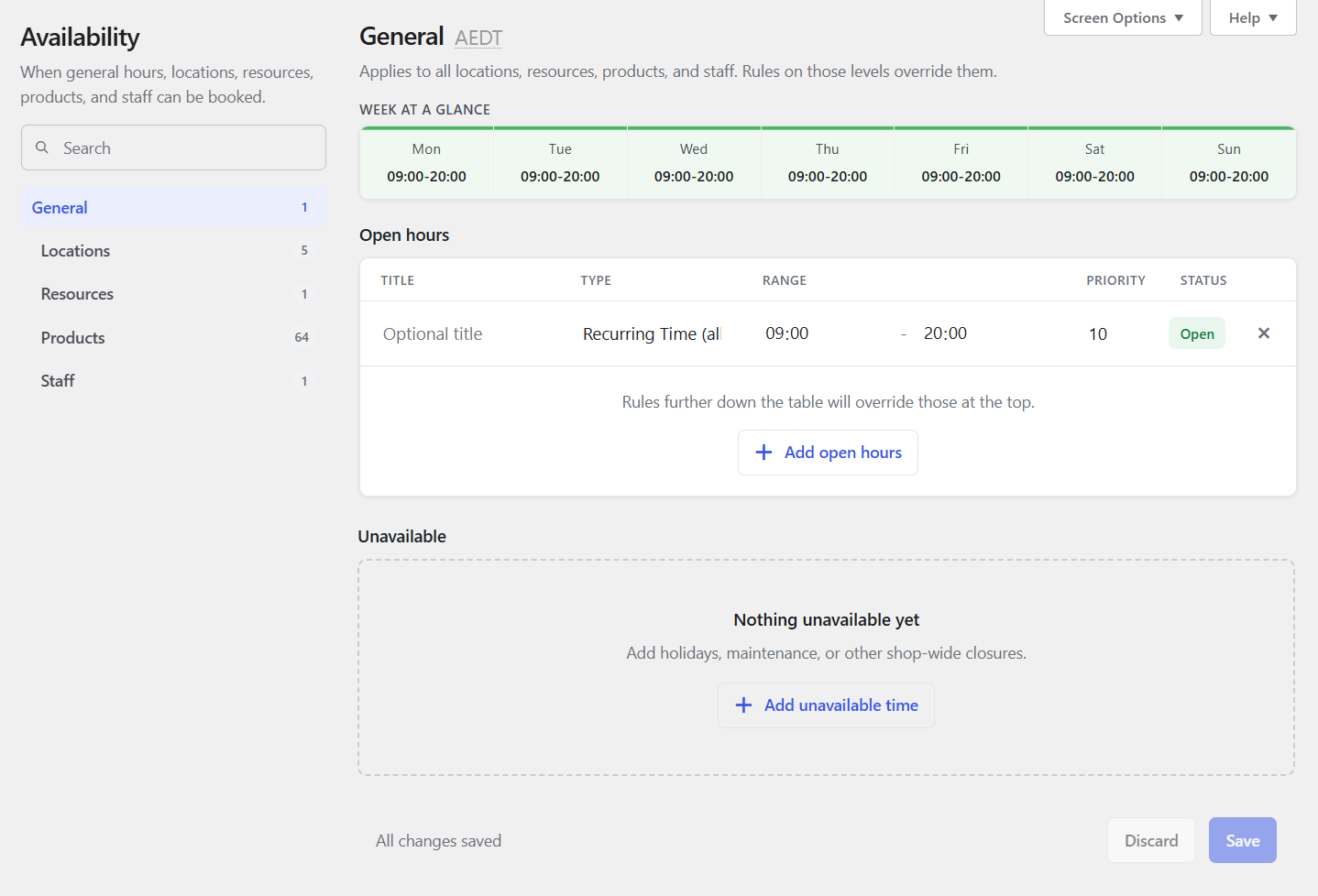This screenshot has width=1318, height=896.
Task: Click the Products count badge 64
Action: pyautogui.click(x=302, y=338)
